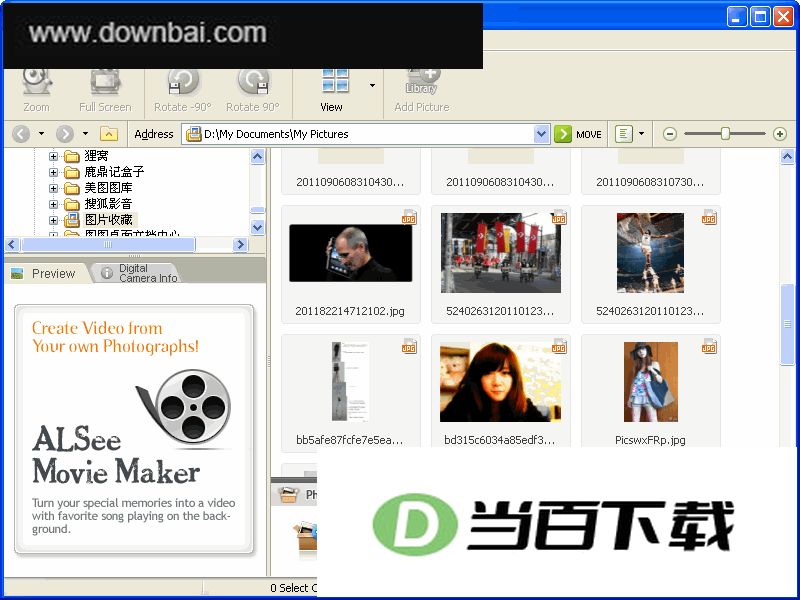800x600 pixels.
Task: Click folder tree right scroll arrow
Action: coord(240,245)
